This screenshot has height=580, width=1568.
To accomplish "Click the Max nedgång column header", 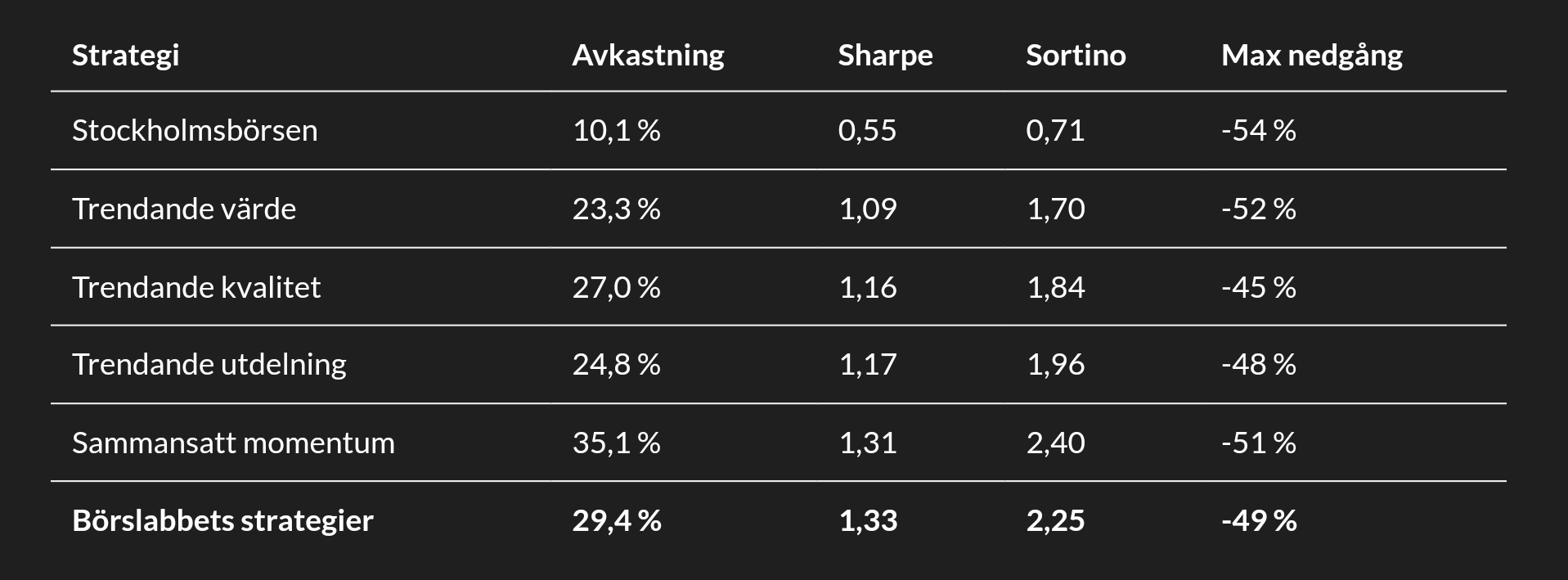I will (x=1311, y=56).
